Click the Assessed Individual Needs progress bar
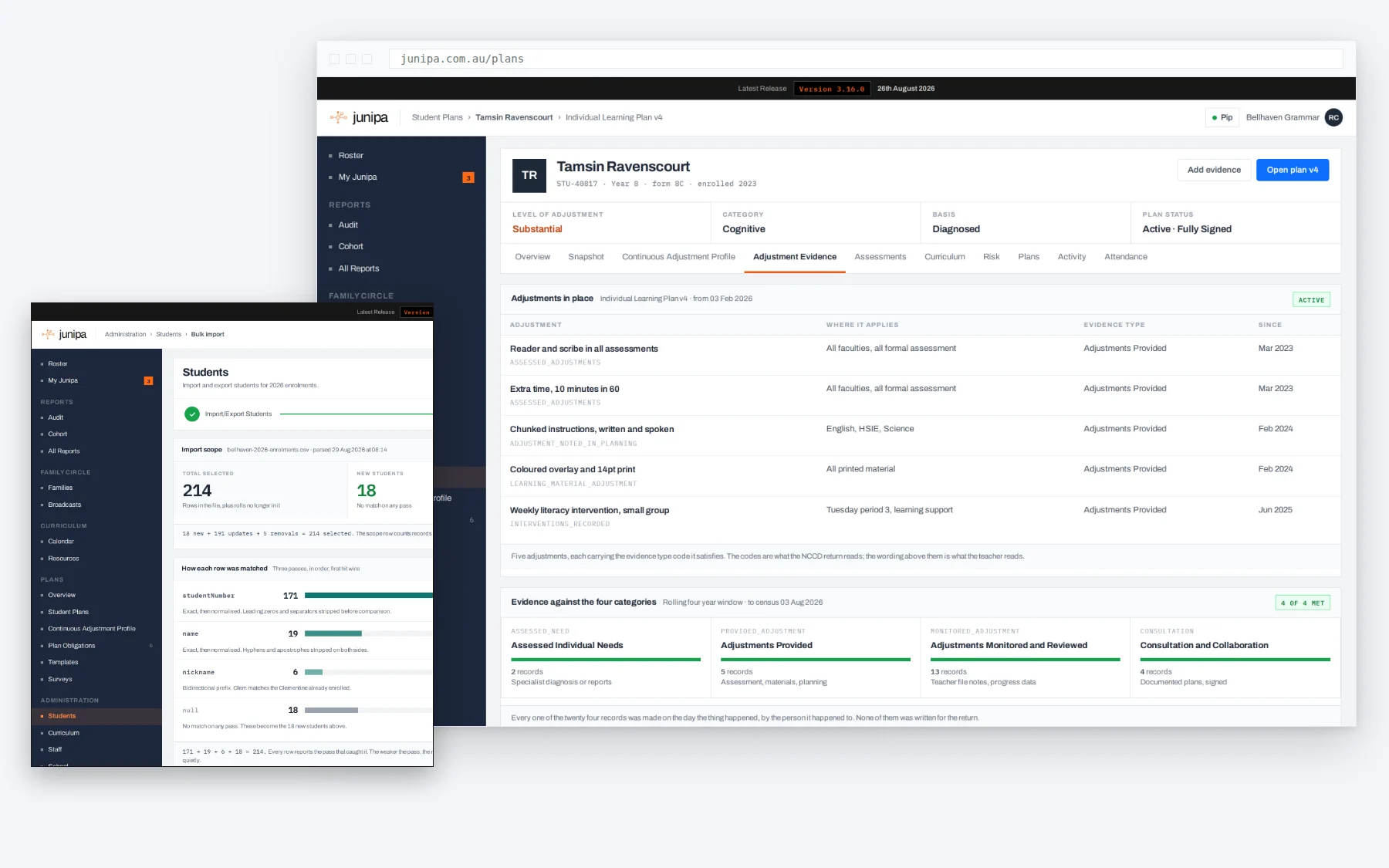Image resolution: width=1389 pixels, height=868 pixels. click(606, 660)
